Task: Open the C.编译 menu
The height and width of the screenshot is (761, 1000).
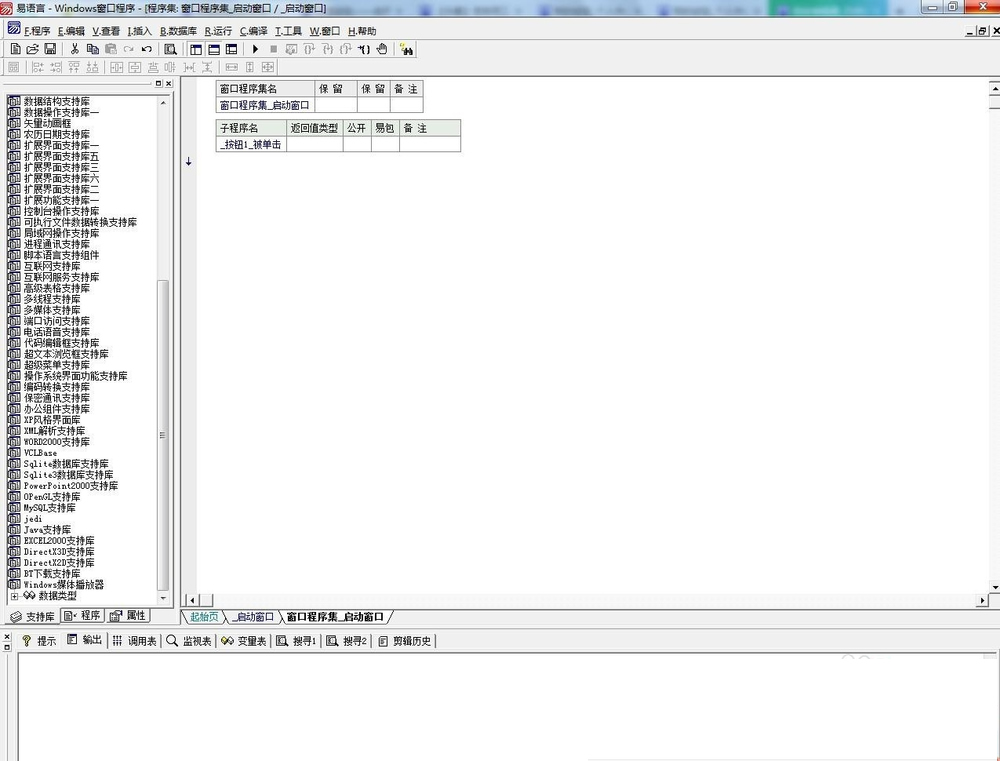Action: coord(254,31)
